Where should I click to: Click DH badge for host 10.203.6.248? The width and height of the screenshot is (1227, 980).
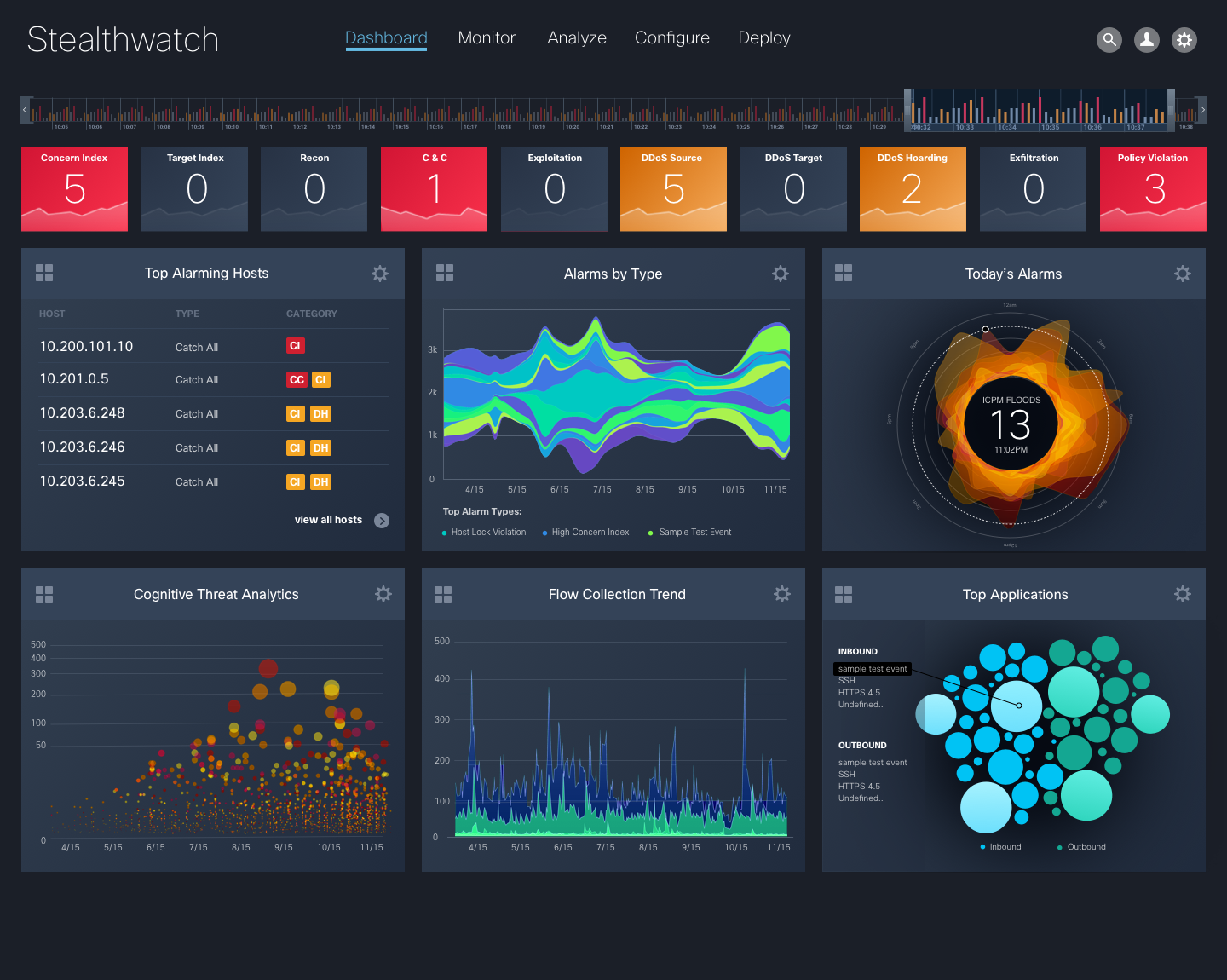coord(320,414)
